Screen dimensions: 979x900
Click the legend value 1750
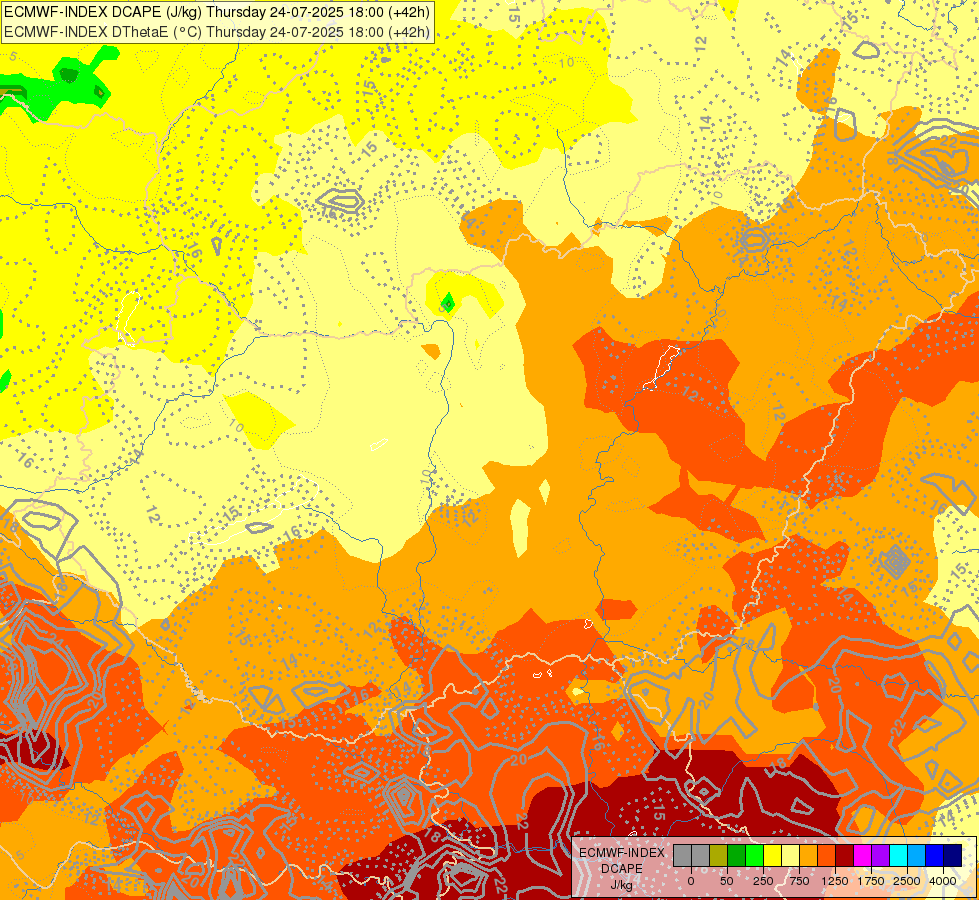(x=871, y=881)
